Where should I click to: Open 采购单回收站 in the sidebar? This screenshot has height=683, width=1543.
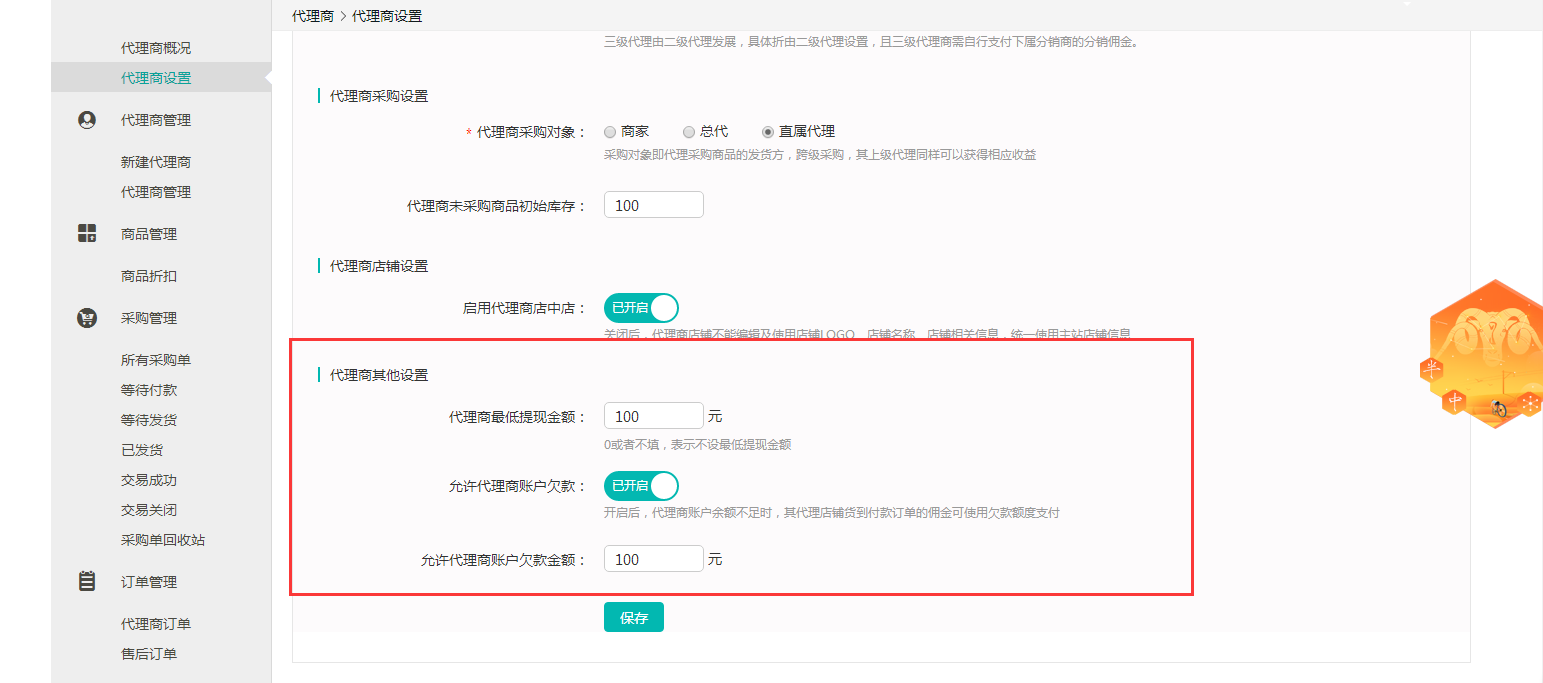click(162, 540)
